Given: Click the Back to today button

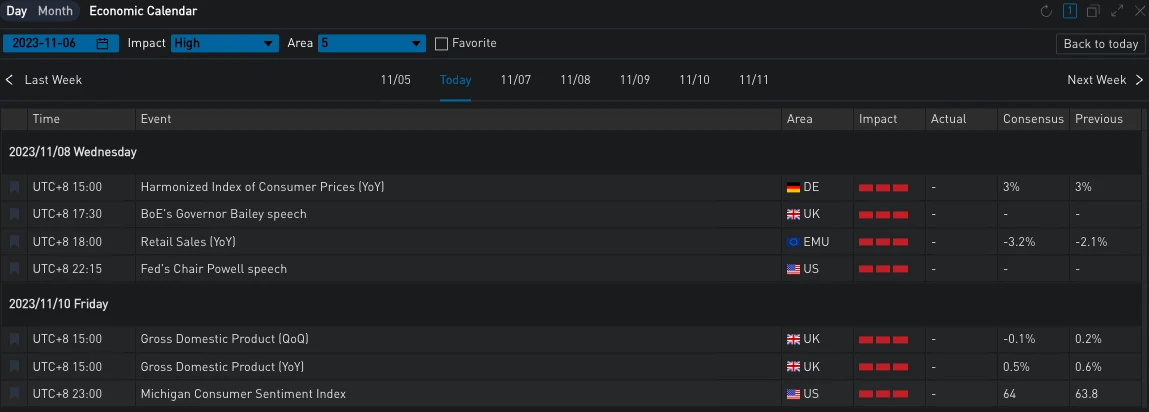Looking at the screenshot, I should click(x=1100, y=44).
